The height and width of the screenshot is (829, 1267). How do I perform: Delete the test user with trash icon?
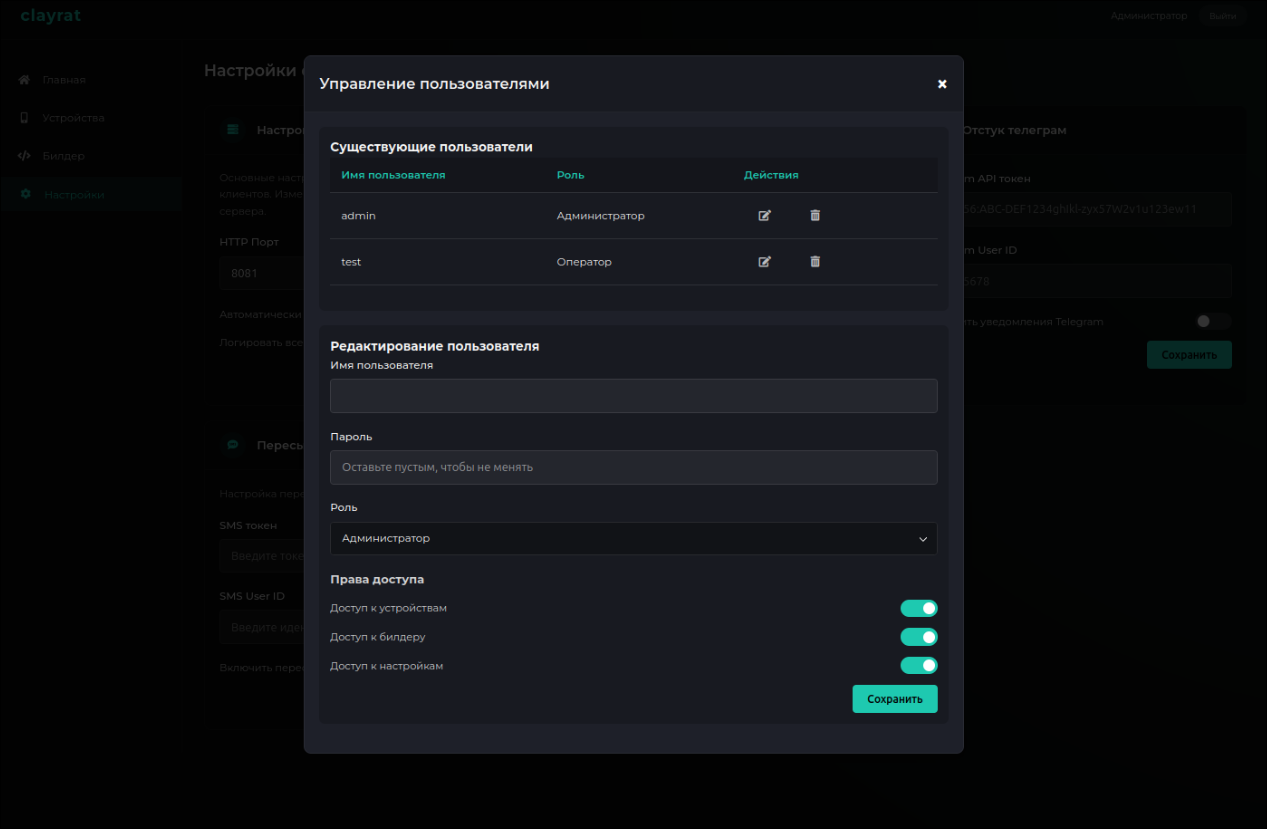point(815,261)
